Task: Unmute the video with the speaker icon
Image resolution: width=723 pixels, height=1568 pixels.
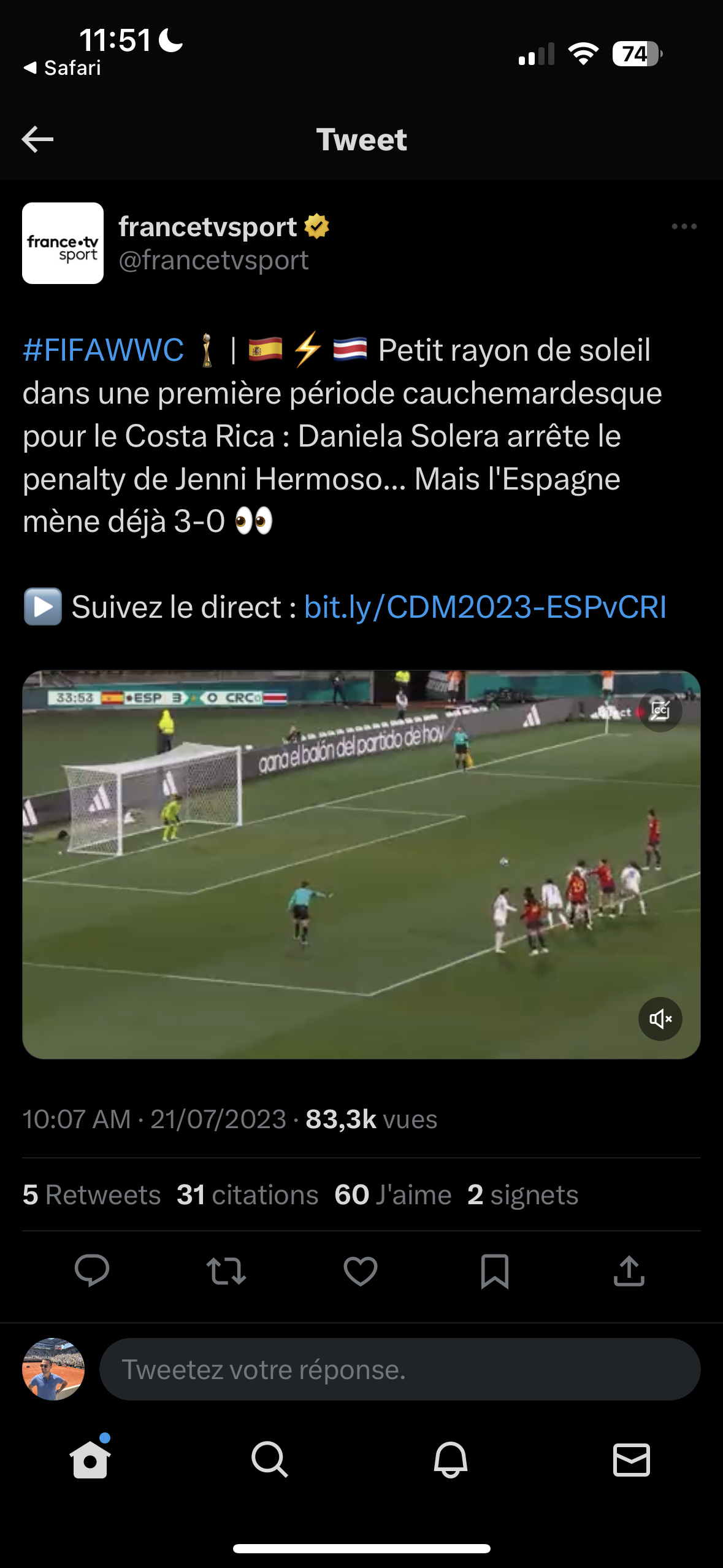Action: (660, 1019)
